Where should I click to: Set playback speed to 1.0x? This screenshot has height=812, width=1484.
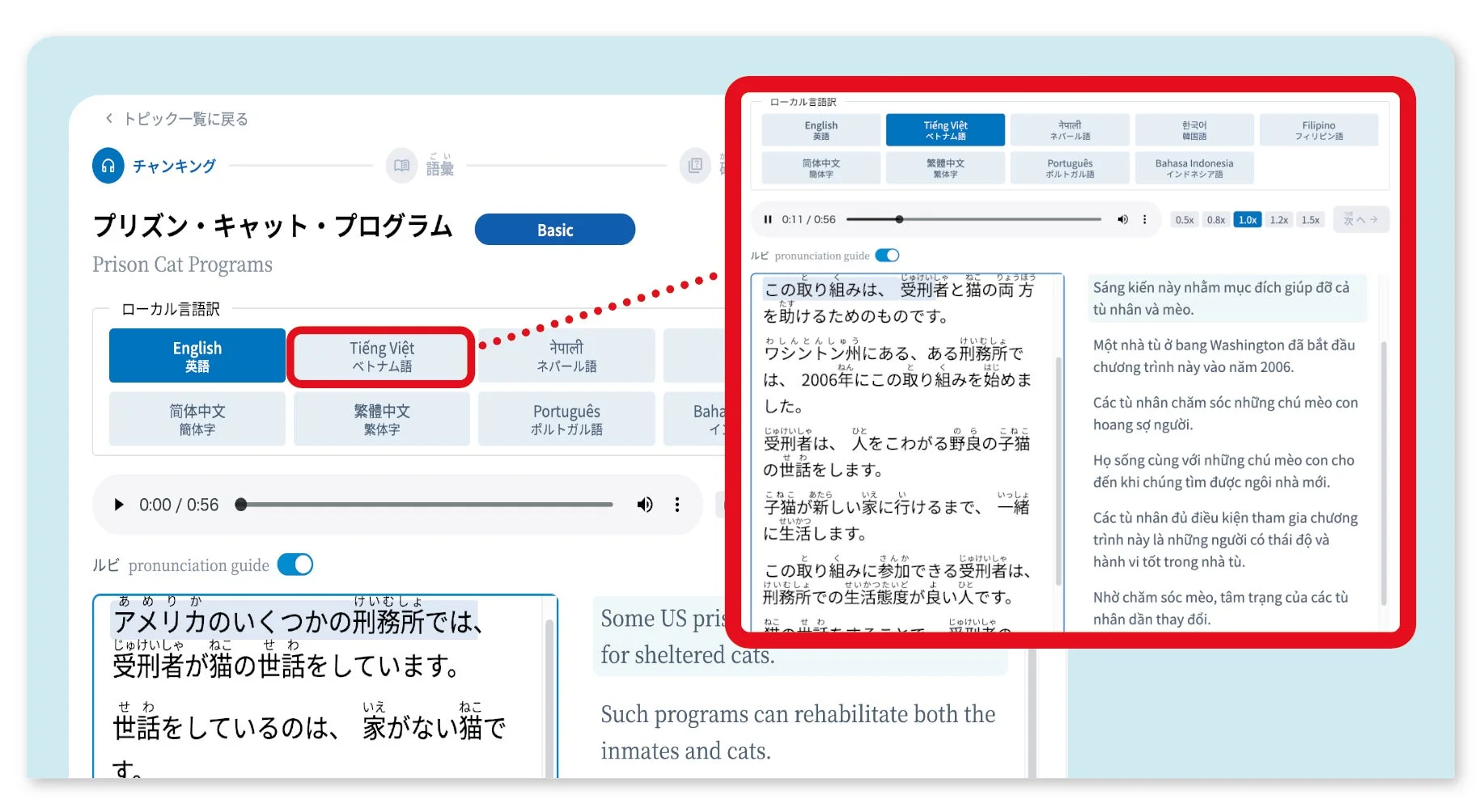coord(1248,220)
